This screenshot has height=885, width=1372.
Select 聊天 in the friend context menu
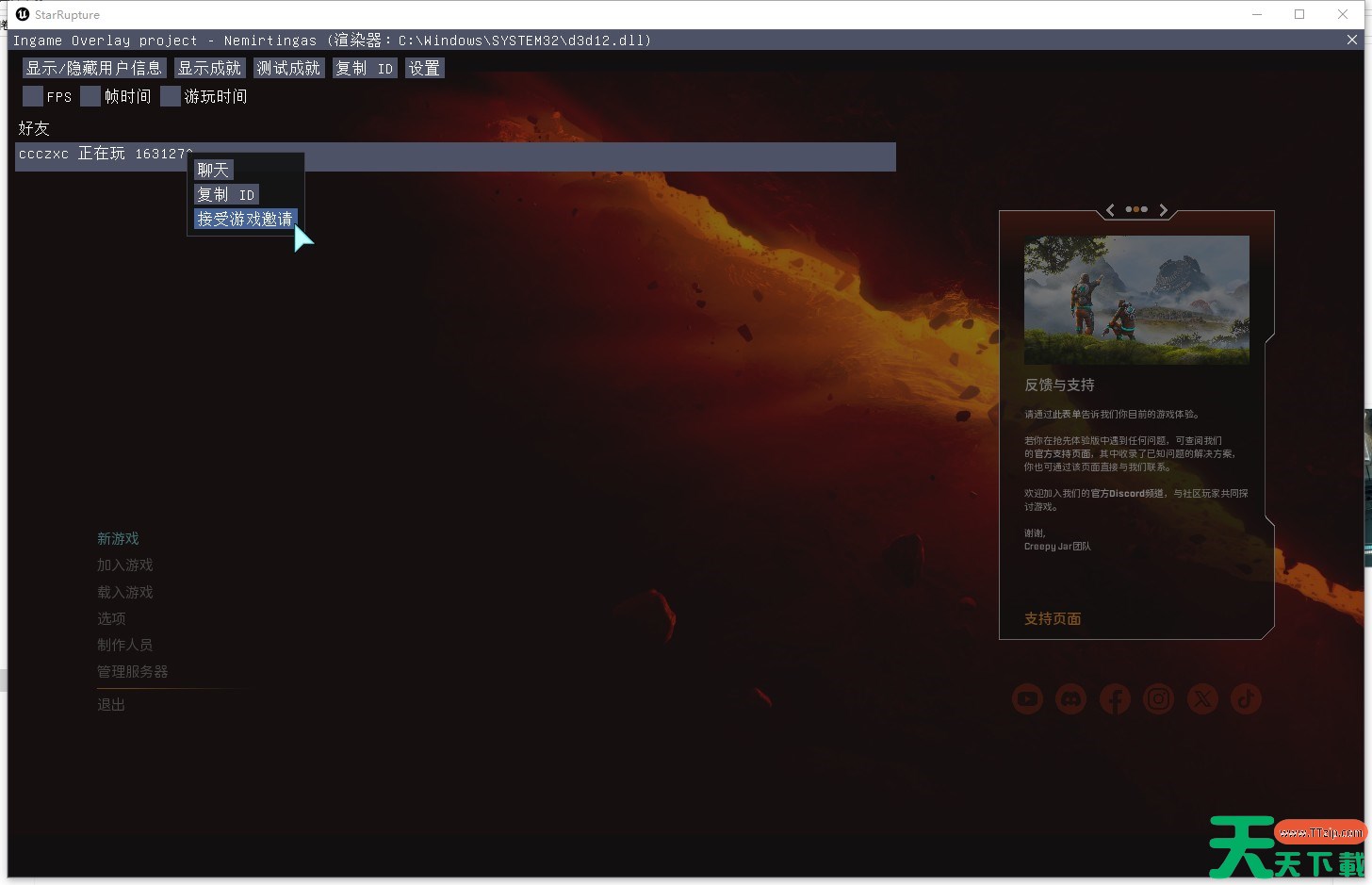point(213,170)
